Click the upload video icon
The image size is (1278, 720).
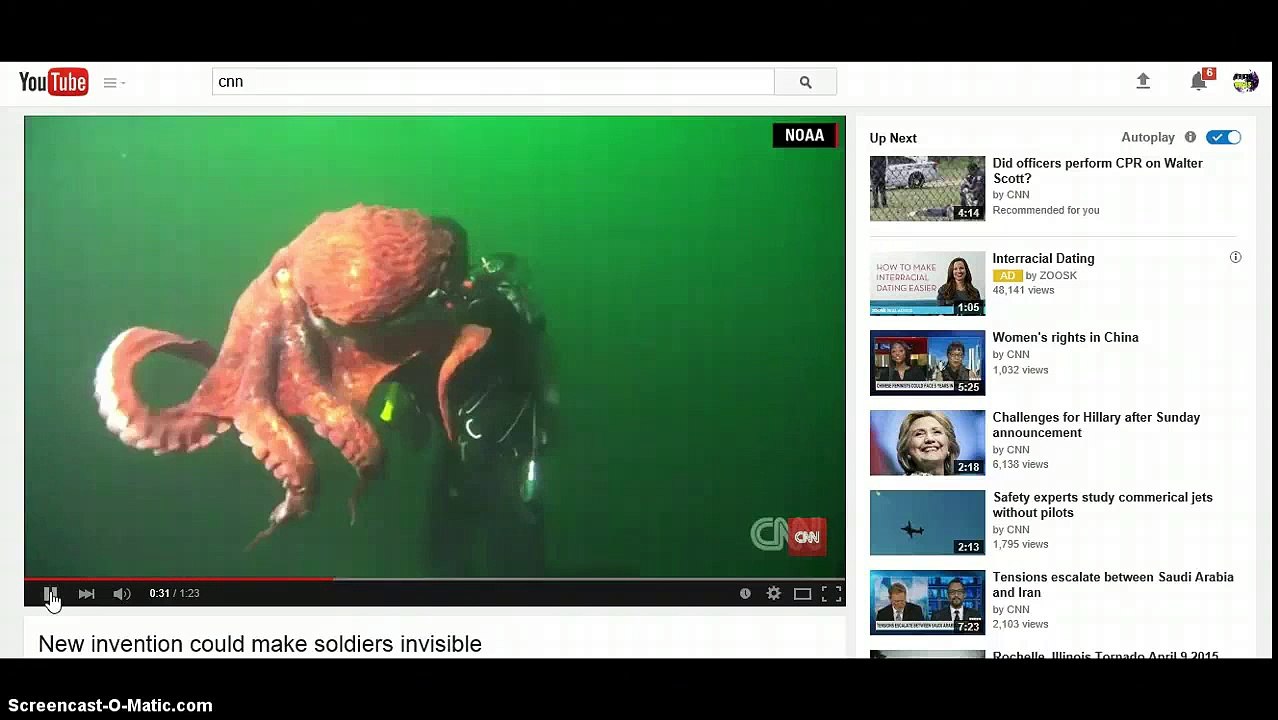(x=1143, y=82)
